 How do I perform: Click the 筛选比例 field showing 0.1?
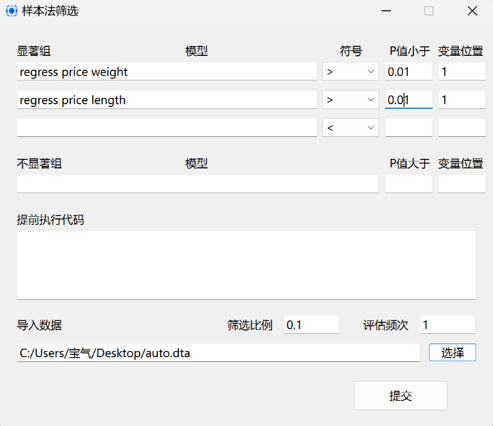tap(312, 325)
